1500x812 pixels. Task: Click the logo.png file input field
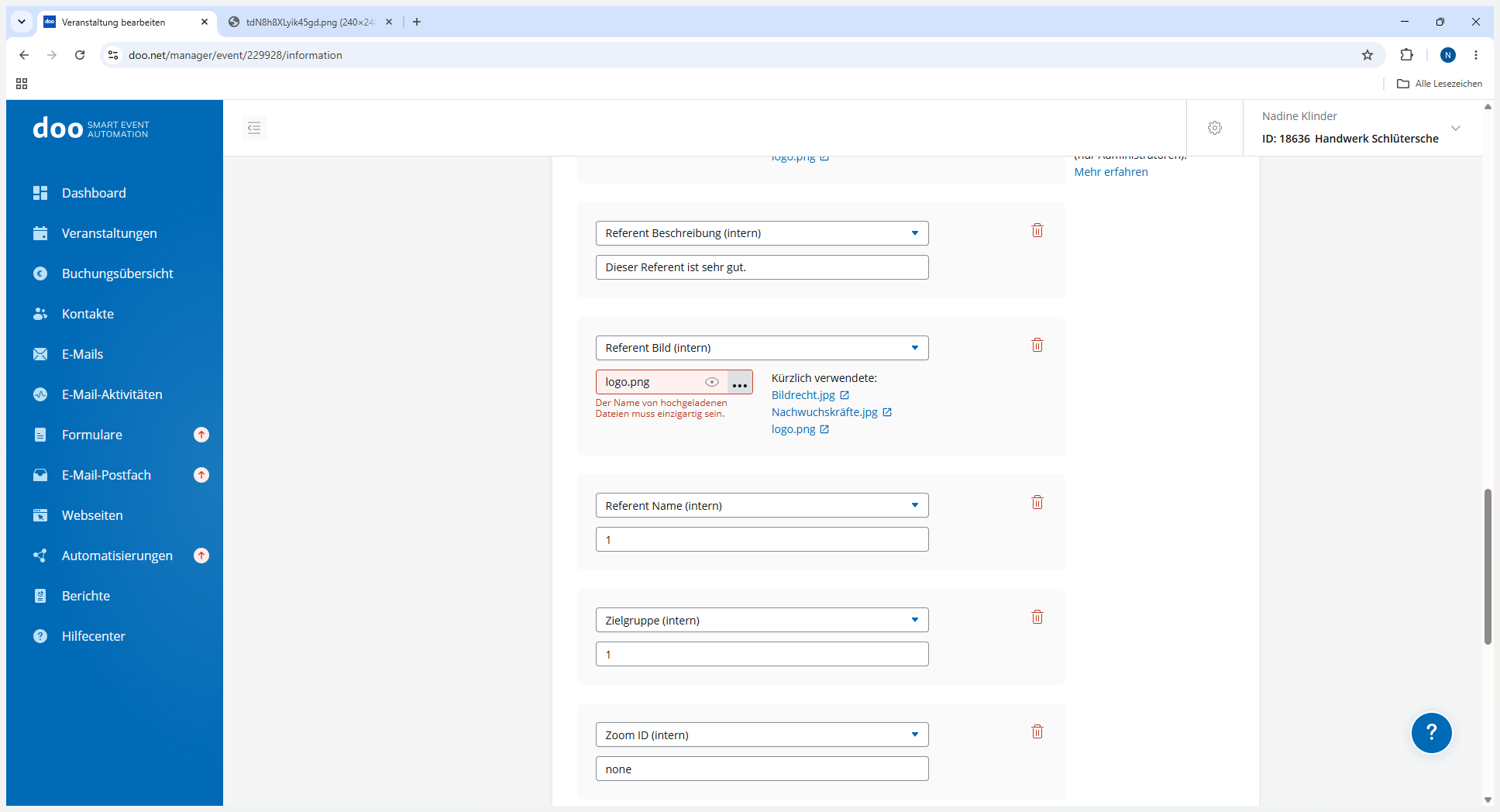(661, 382)
